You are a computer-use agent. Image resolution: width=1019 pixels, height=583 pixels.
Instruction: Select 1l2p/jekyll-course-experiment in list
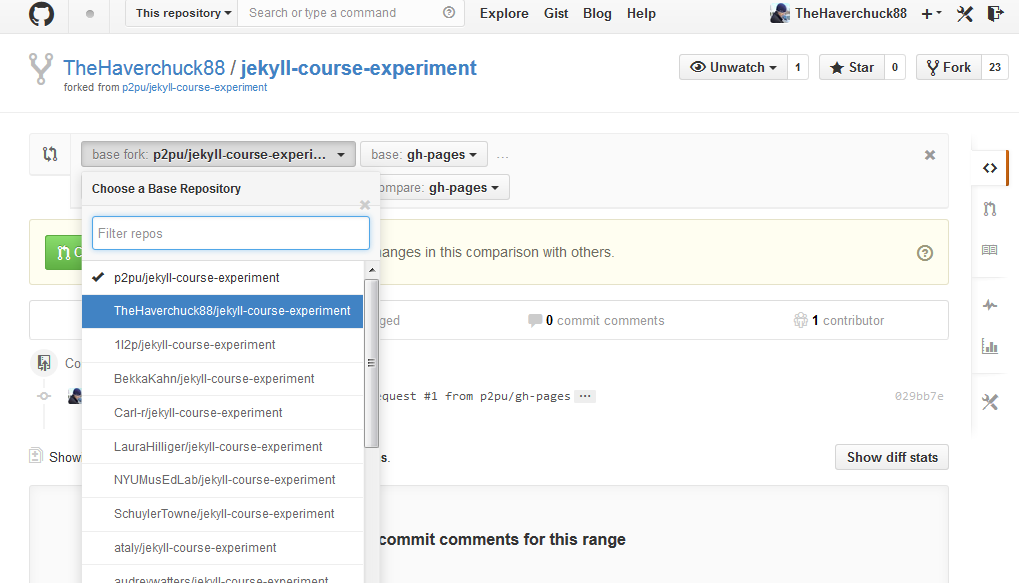pos(222,345)
